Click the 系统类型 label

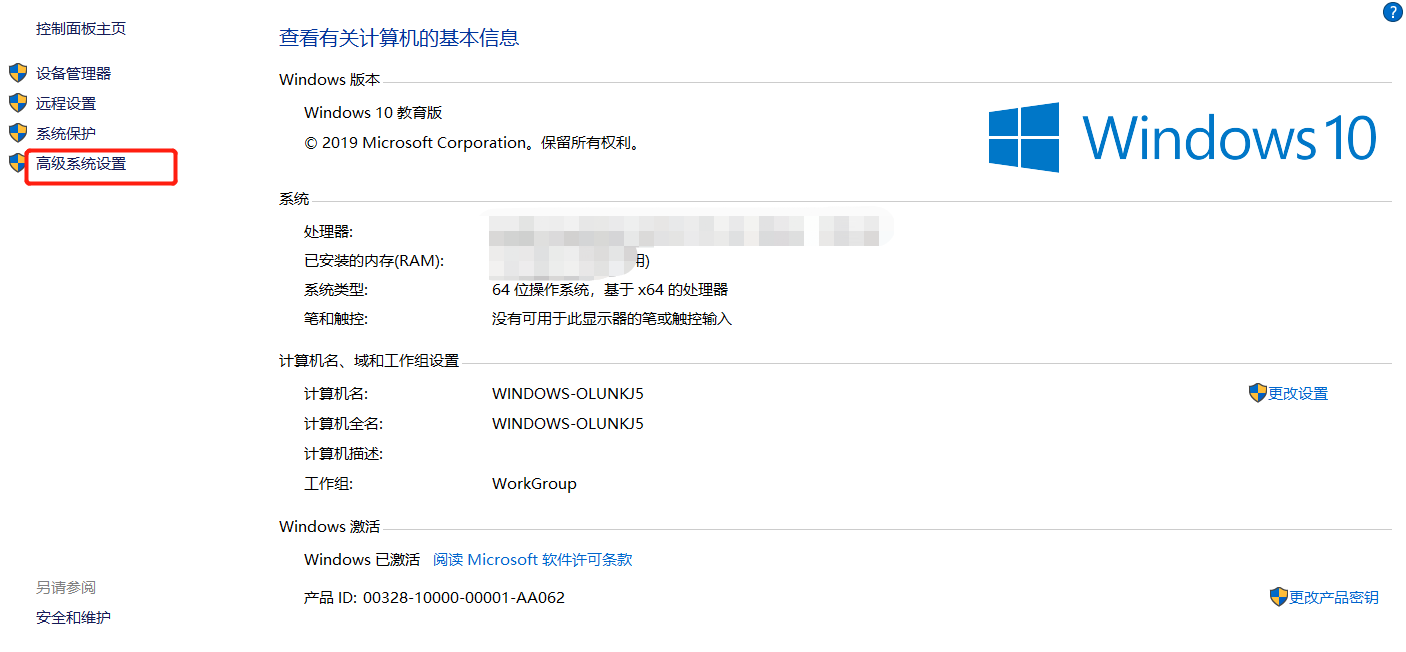[x=336, y=290]
